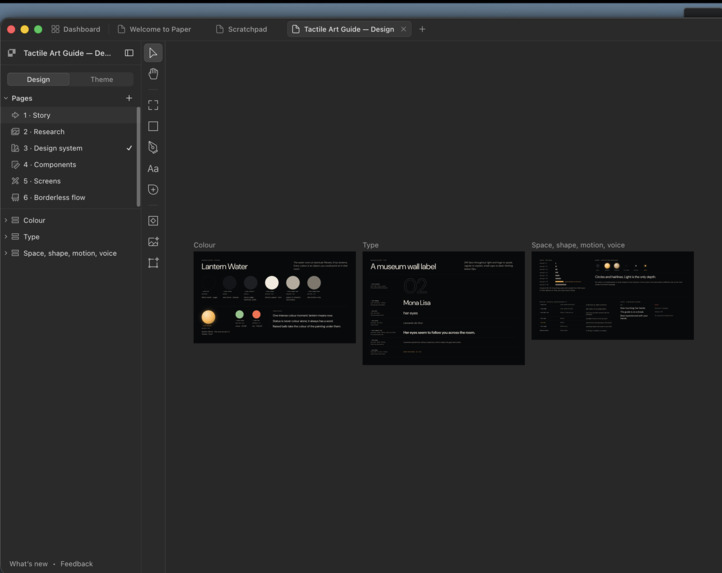Click the Colour layer frame icon
Screen dimensions: 722x573
point(15,220)
